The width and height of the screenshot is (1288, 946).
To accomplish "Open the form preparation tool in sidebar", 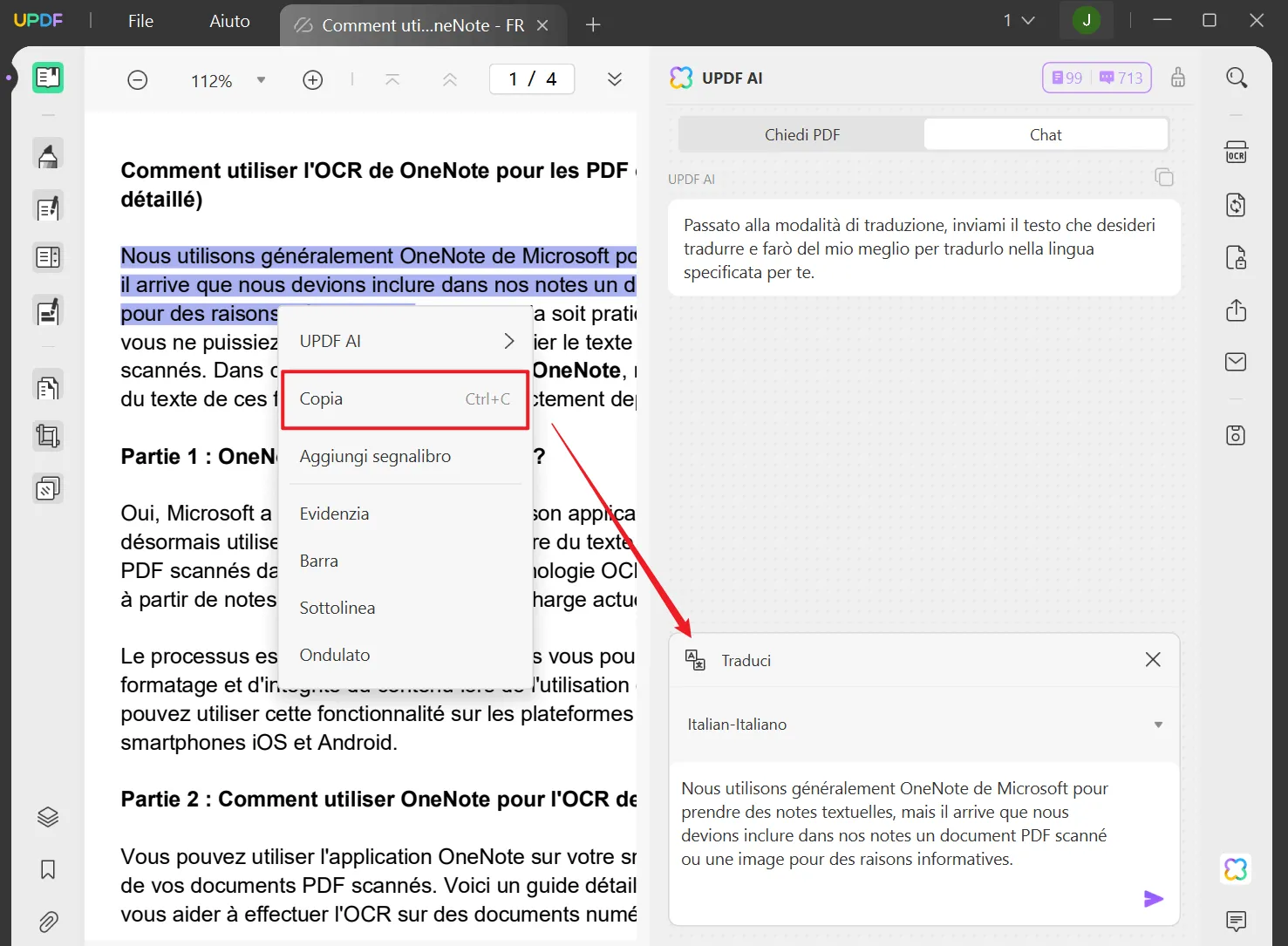I will point(48,258).
